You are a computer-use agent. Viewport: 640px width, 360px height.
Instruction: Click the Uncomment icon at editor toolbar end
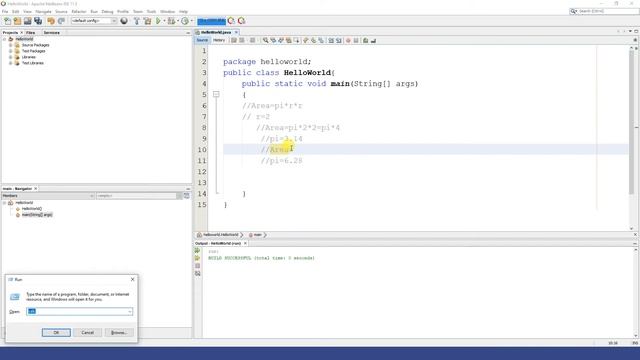(373, 40)
